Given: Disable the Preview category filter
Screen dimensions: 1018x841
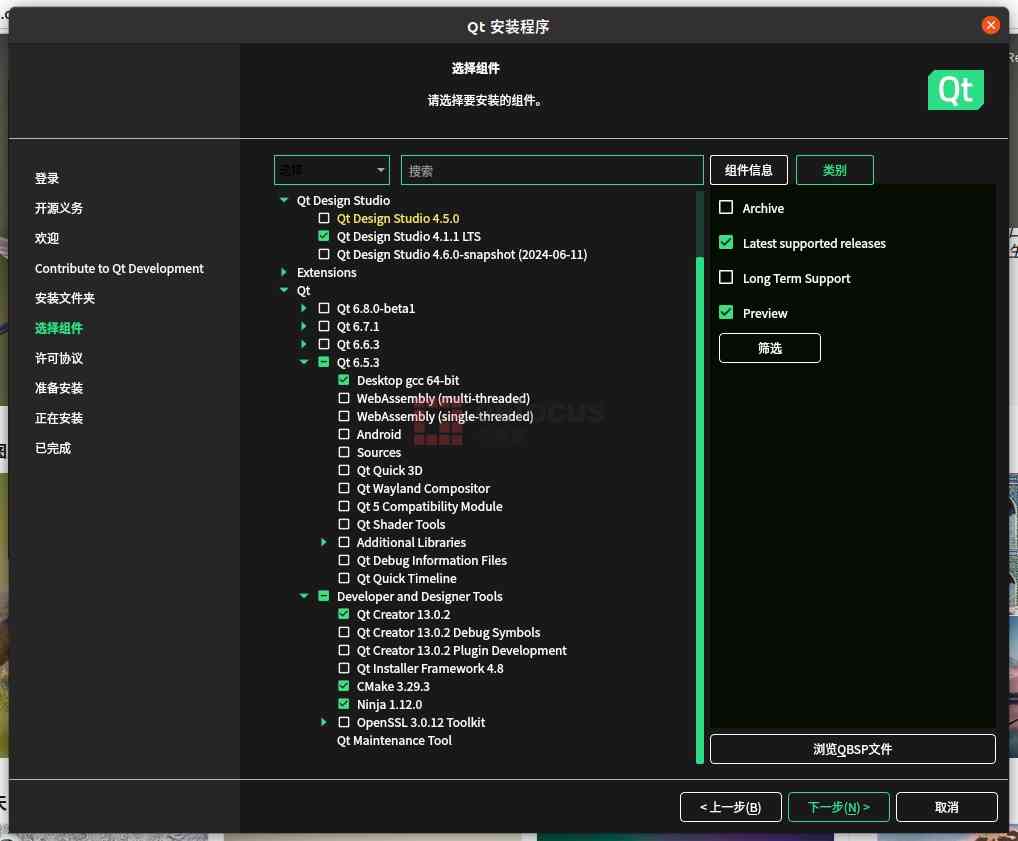Looking at the screenshot, I should 725,313.
